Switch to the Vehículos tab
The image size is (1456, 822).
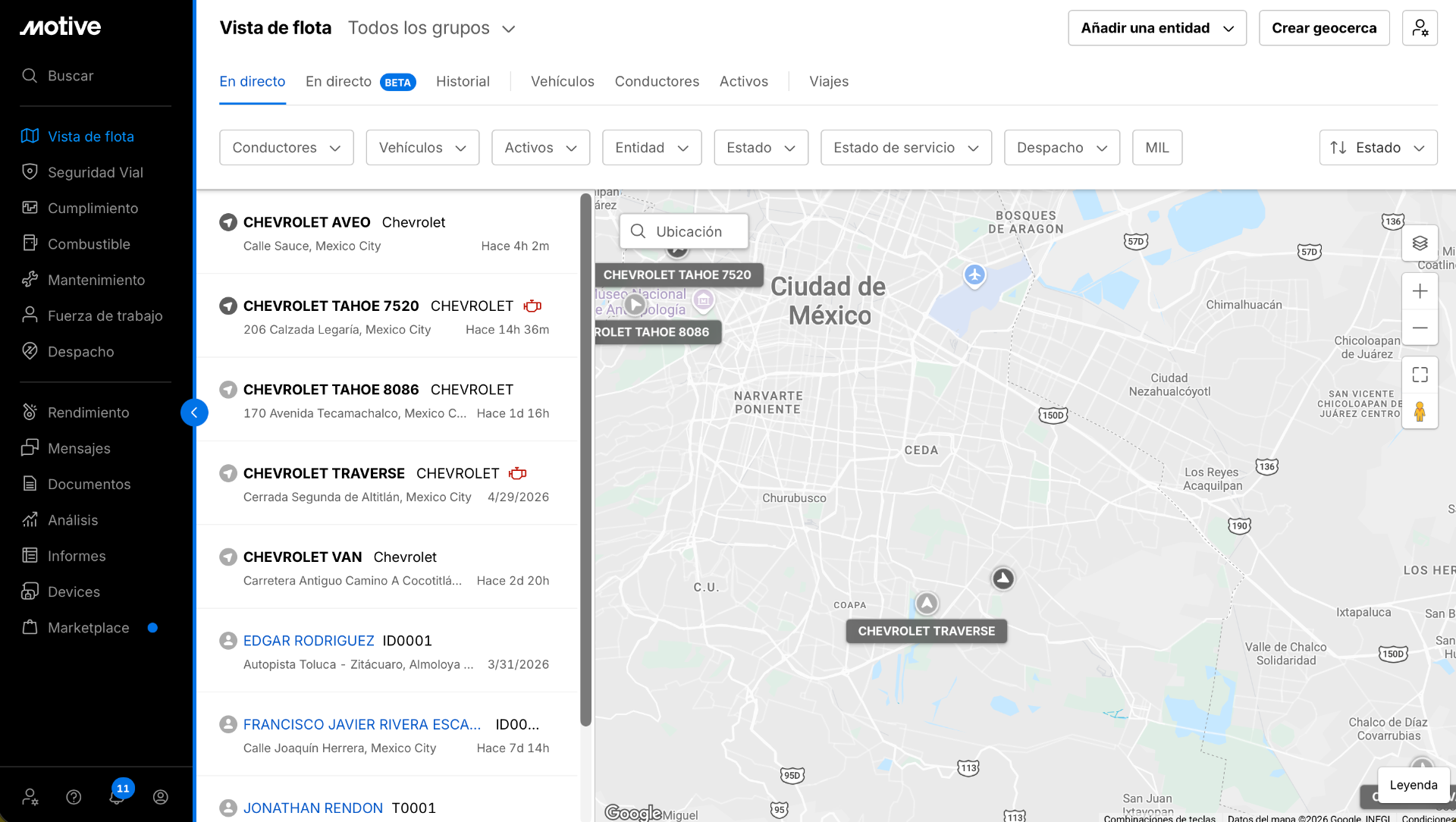563,81
